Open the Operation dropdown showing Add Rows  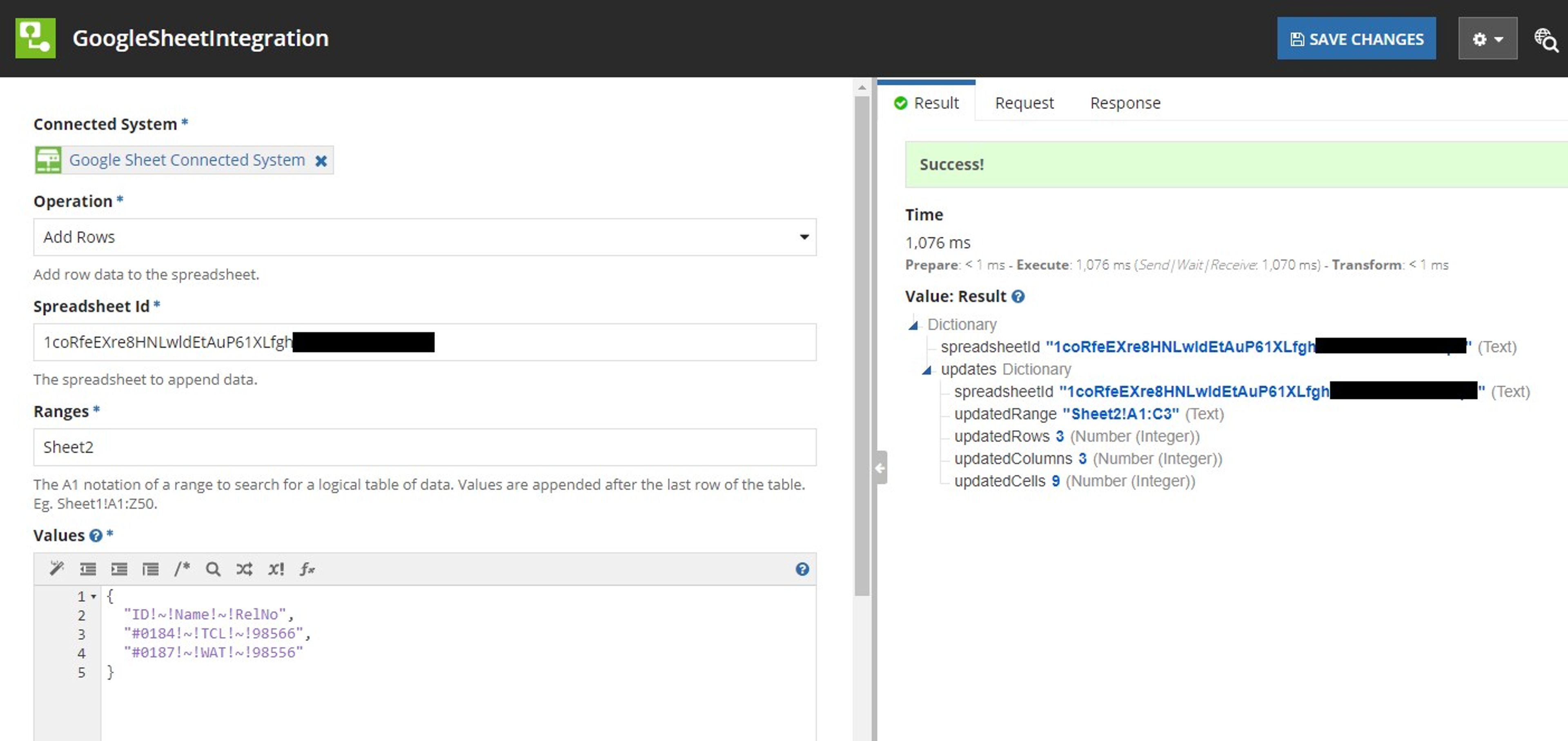(425, 237)
